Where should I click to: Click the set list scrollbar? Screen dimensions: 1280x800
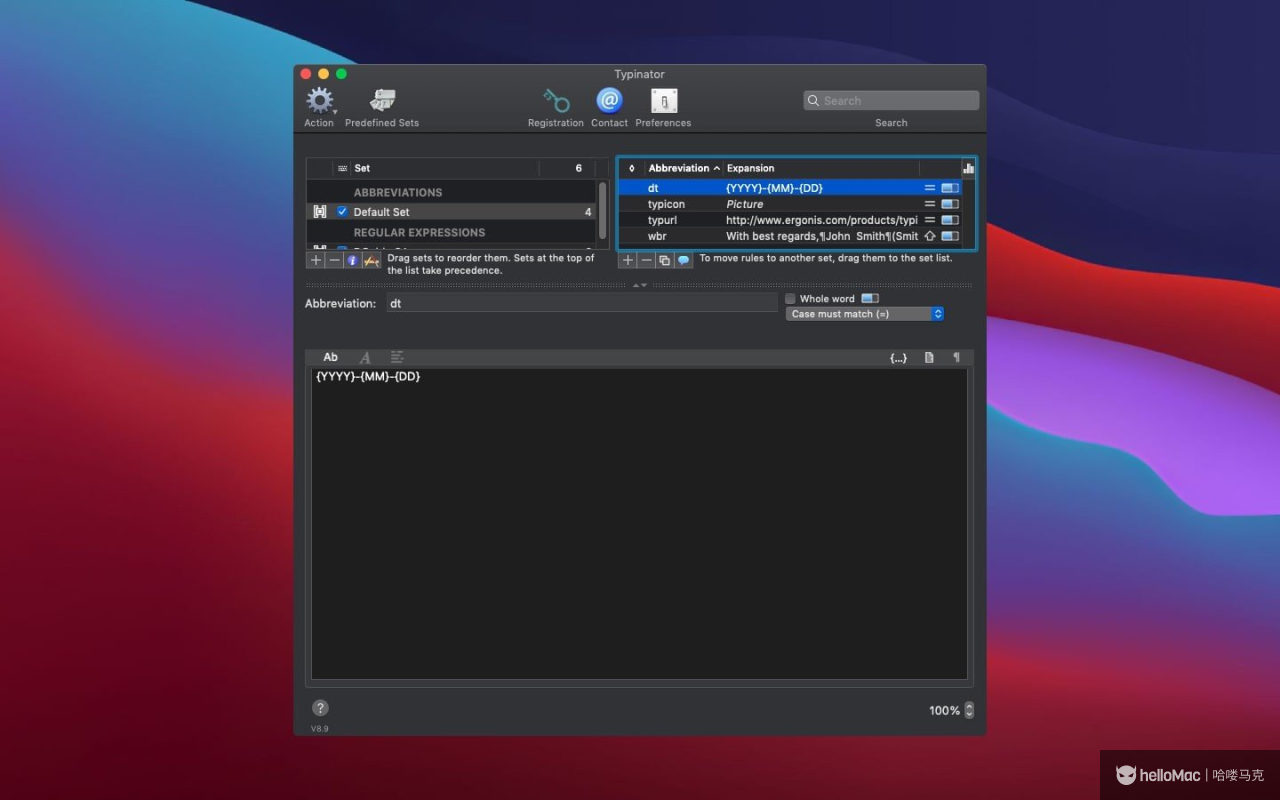coord(602,212)
